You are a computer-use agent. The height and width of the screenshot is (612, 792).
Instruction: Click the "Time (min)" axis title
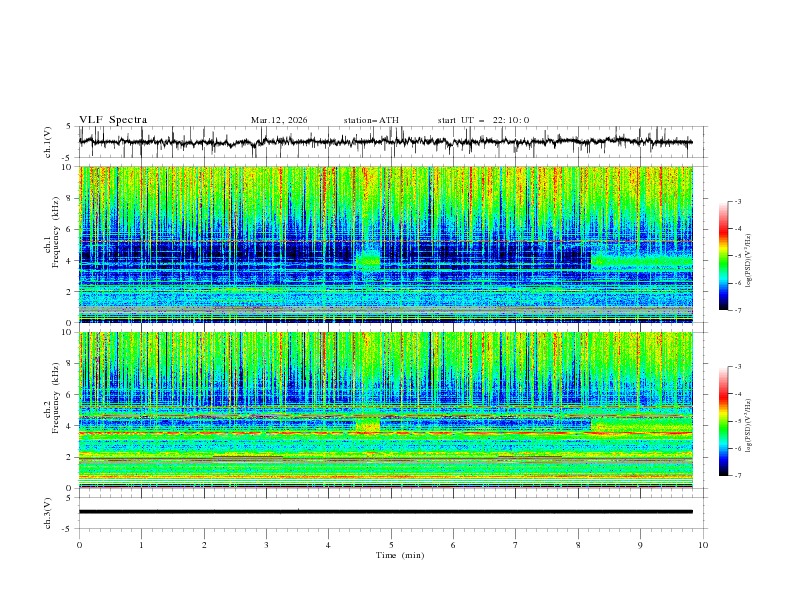point(400,555)
